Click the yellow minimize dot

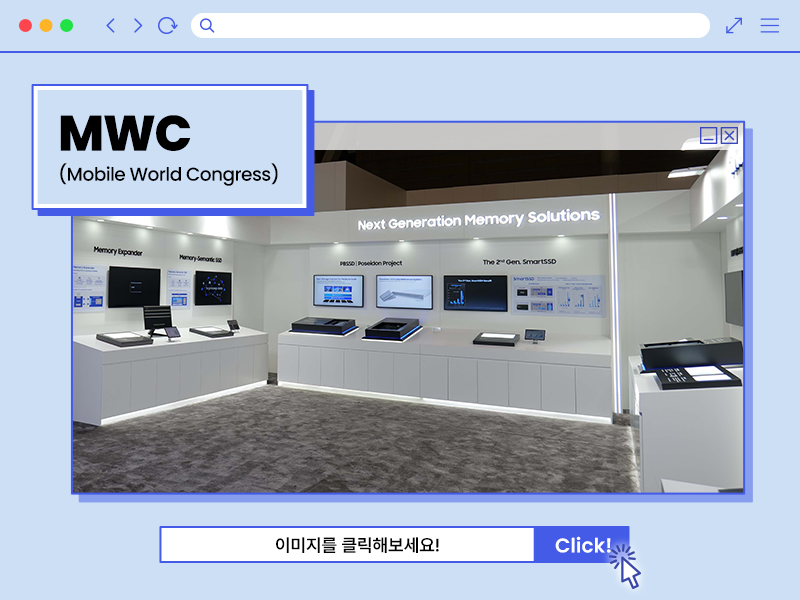click(46, 26)
